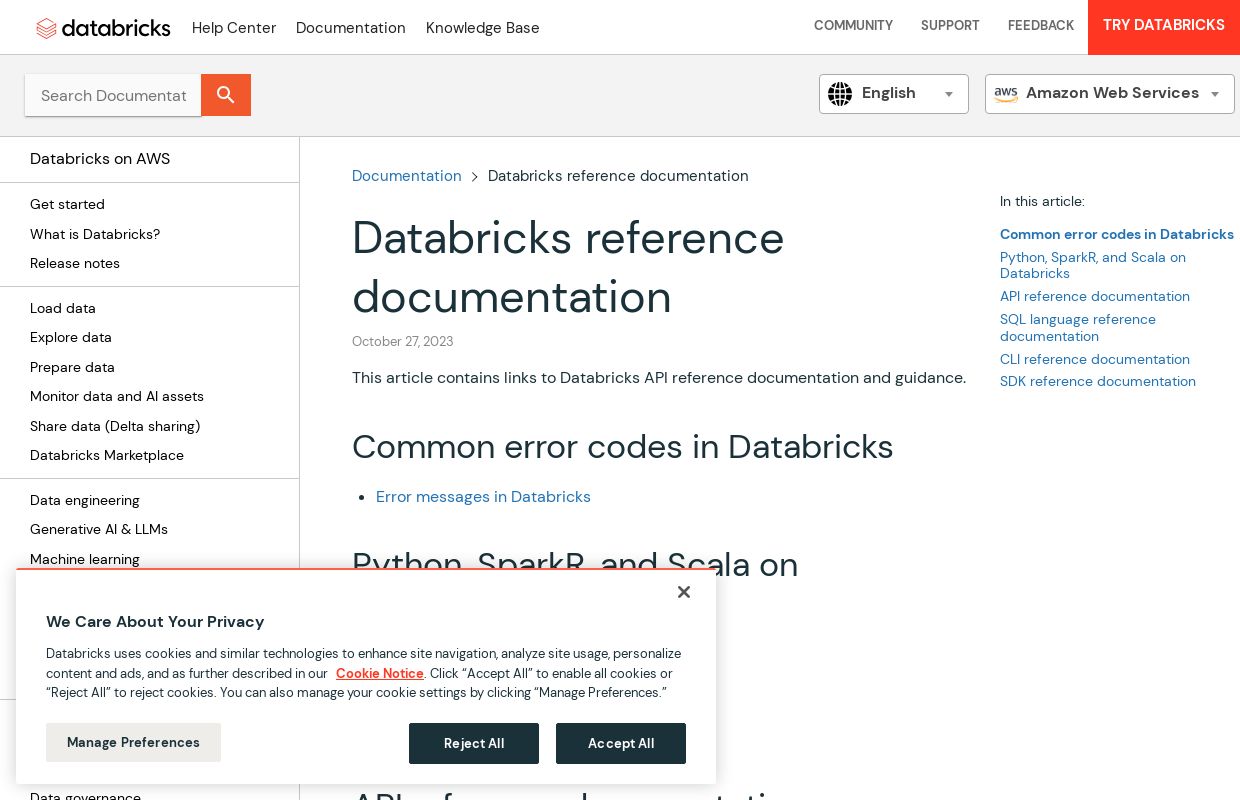Focus the Search Documentation field
Viewport: 1240px width, 800px height.
click(113, 95)
